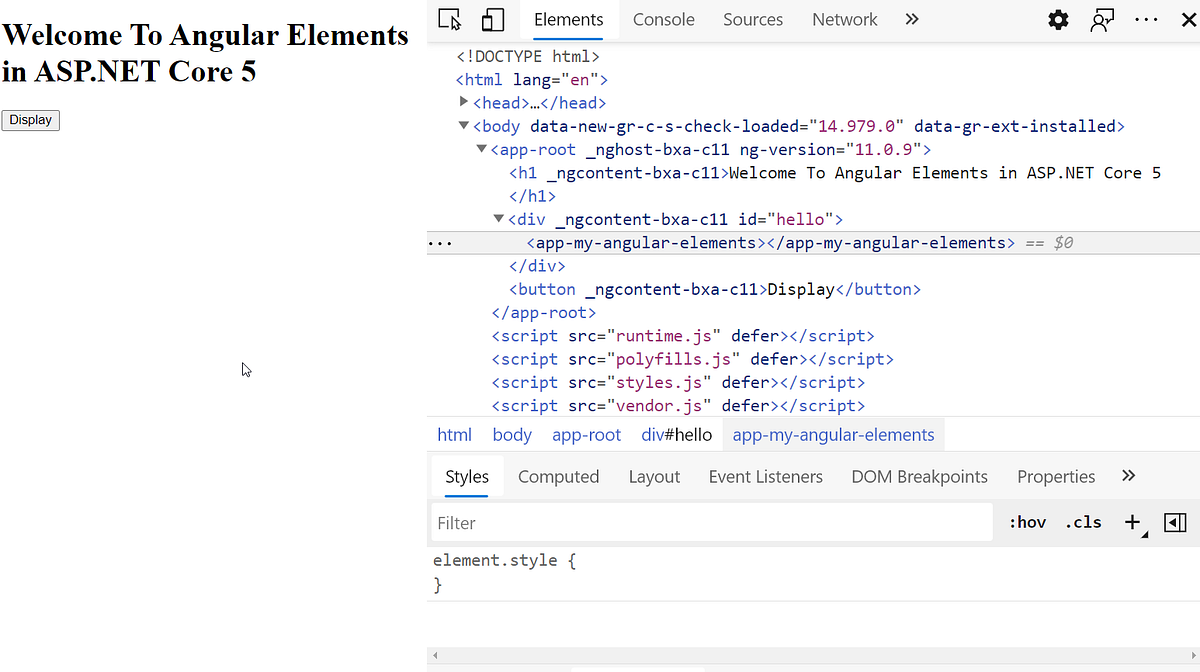Toggle the .cls element classes panel

(1083, 522)
